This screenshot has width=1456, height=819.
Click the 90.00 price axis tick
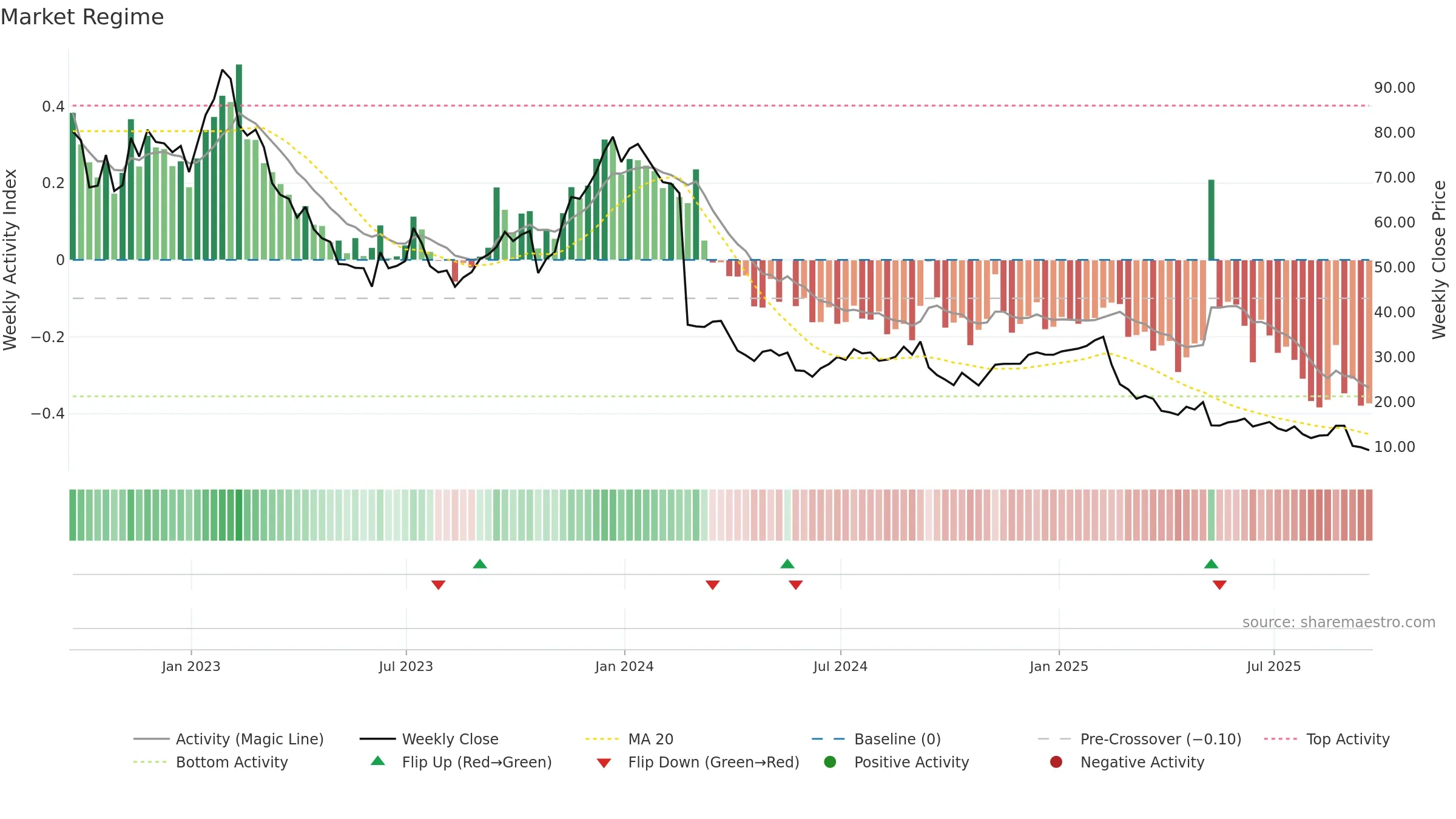[1395, 87]
